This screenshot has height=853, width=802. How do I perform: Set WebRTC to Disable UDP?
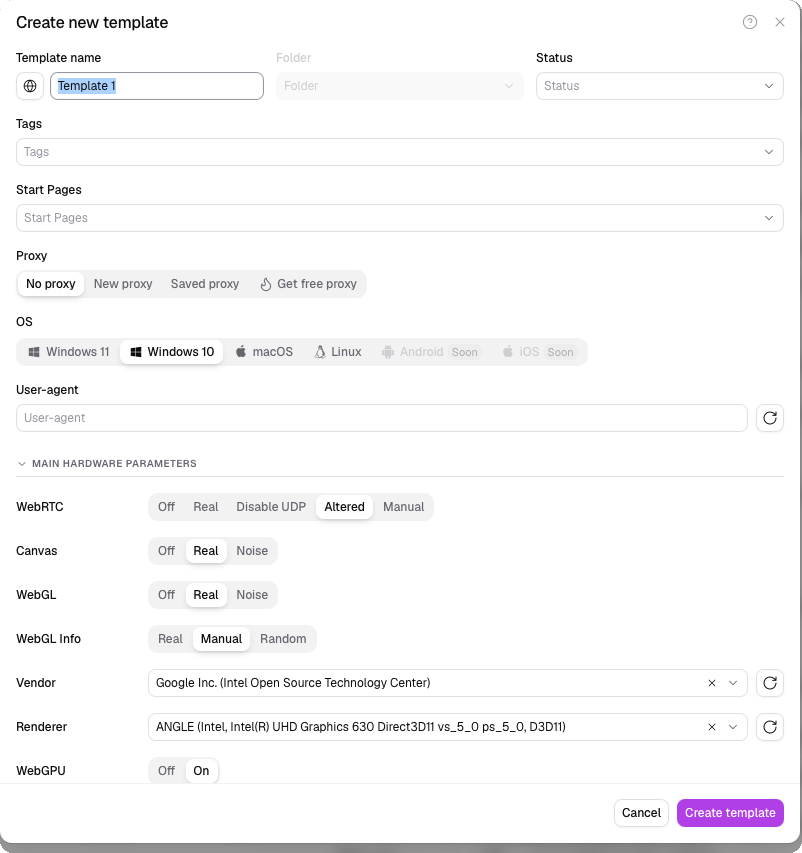pyautogui.click(x=271, y=507)
